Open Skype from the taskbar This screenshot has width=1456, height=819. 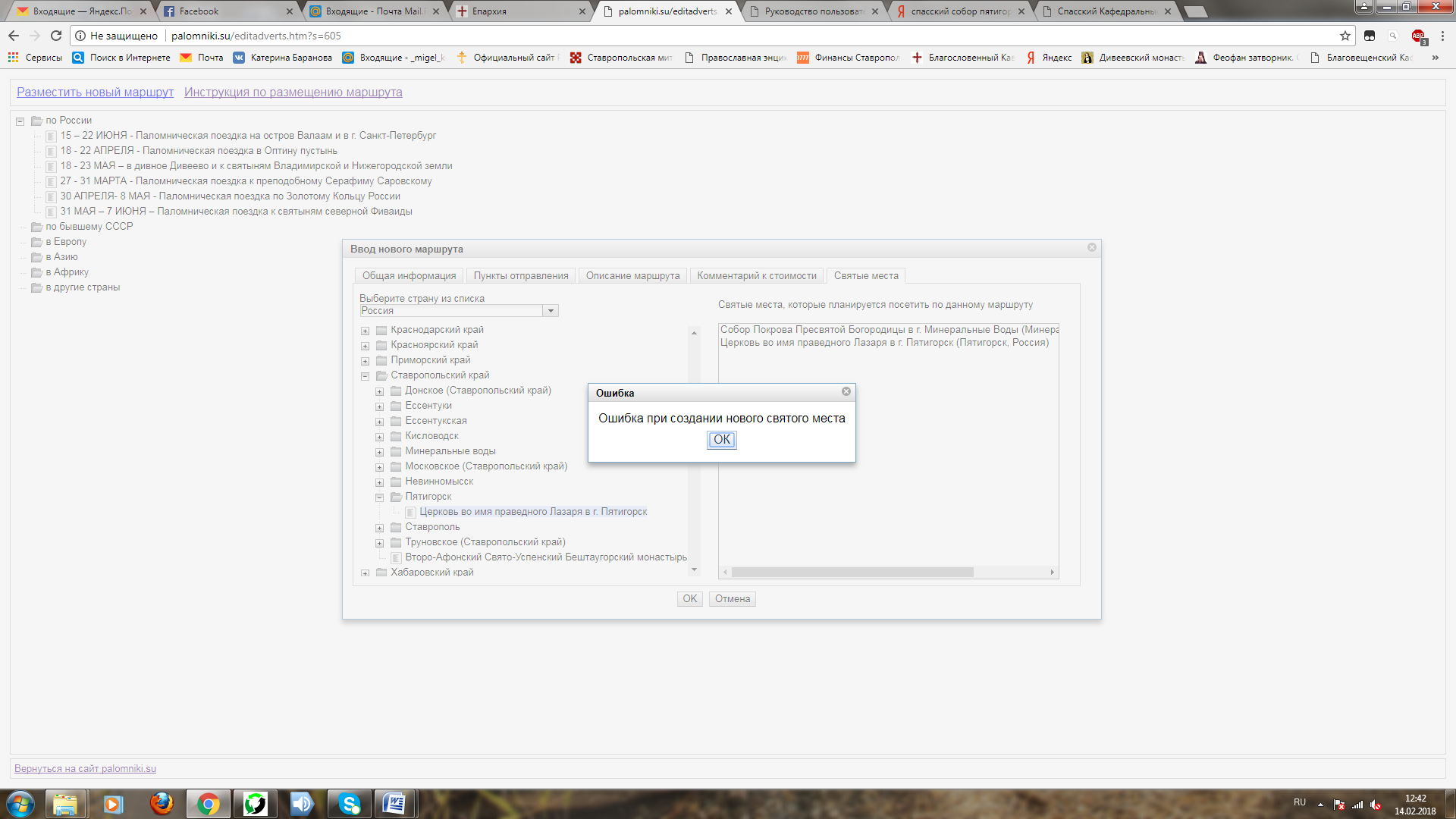tap(349, 804)
